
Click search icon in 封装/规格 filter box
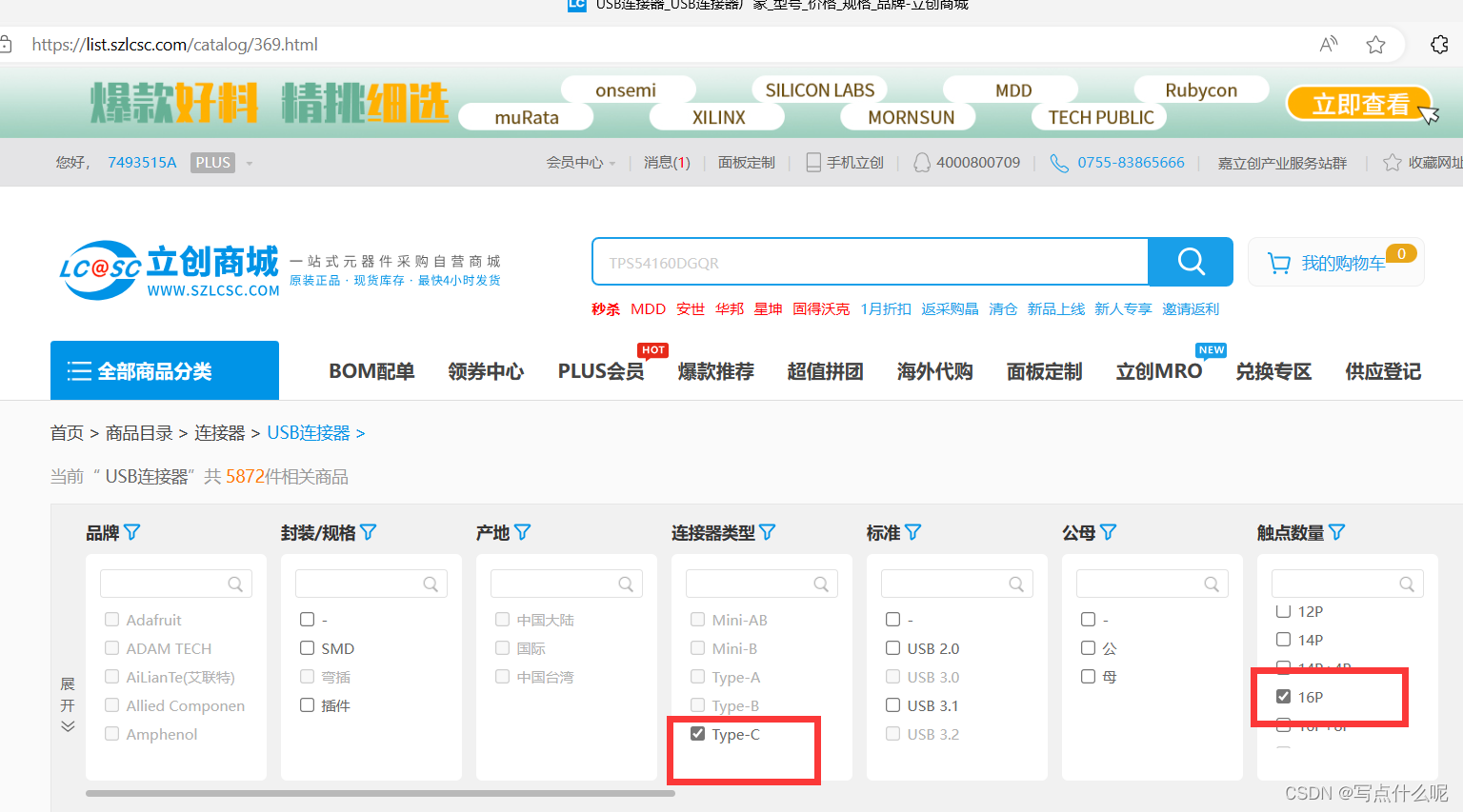(431, 584)
